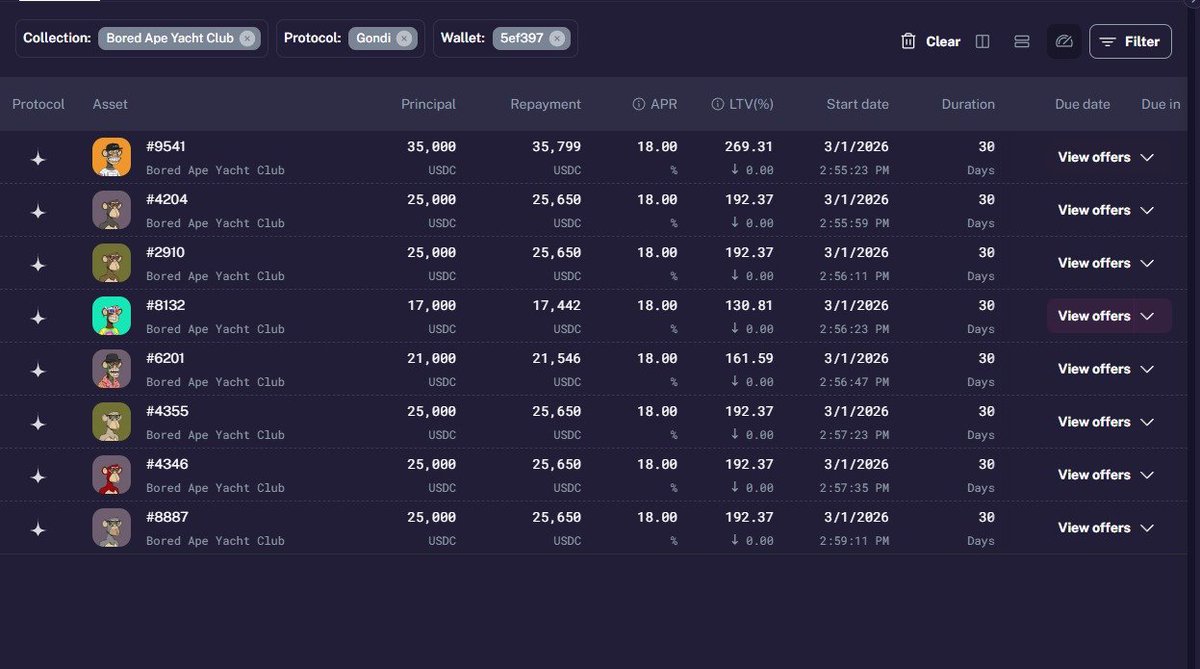Viewport: 1200px width, 669px height.
Task: Click the Gondi protocol icon for #9541
Action: pyautogui.click(x=38, y=158)
